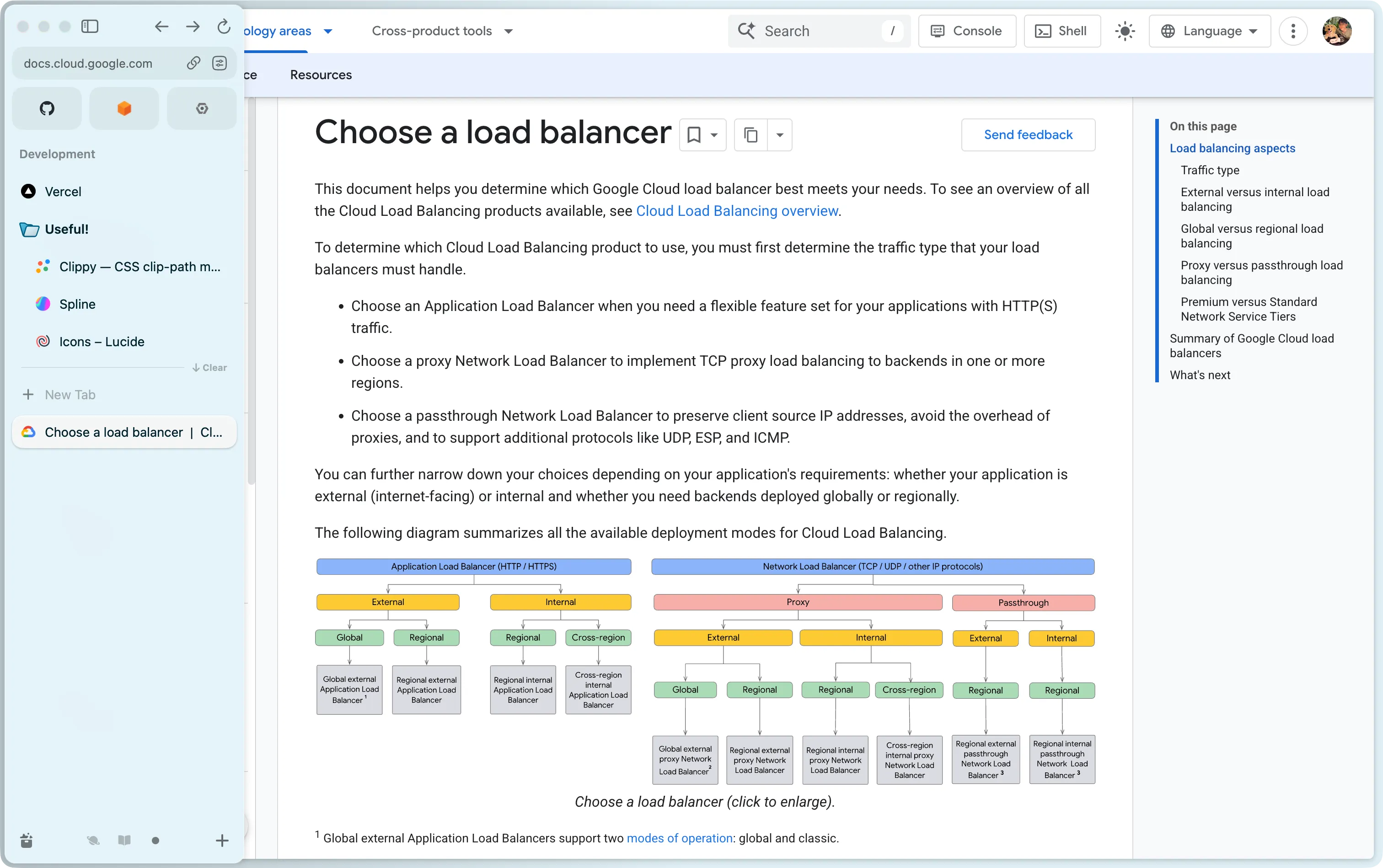Open the pinned GitHub tab

[47, 108]
